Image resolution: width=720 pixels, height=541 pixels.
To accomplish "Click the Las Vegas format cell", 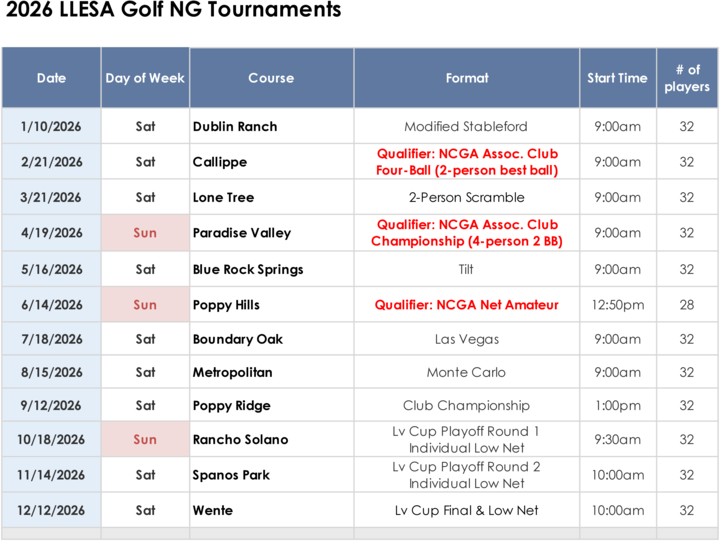I will pyautogui.click(x=467, y=339).
